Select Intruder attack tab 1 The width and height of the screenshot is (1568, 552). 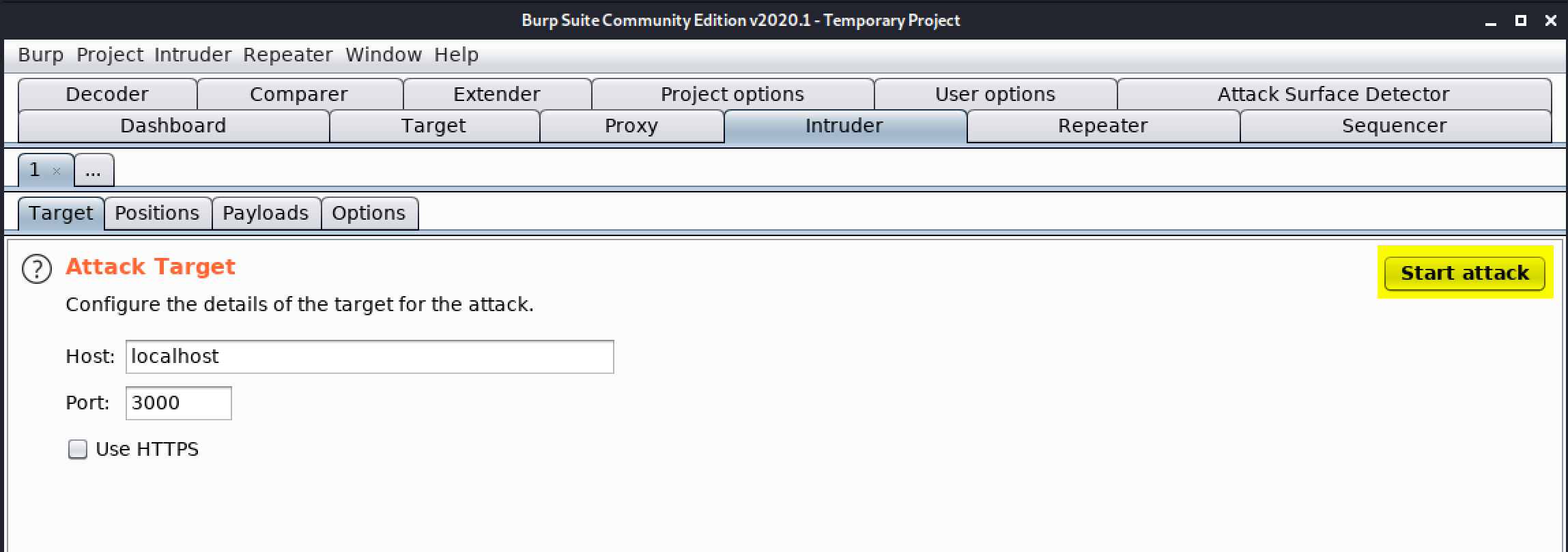(x=35, y=170)
